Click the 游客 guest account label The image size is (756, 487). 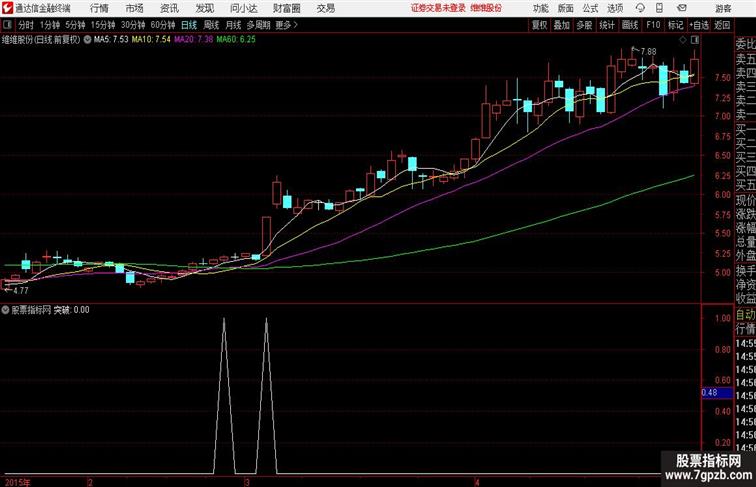(723, 8)
